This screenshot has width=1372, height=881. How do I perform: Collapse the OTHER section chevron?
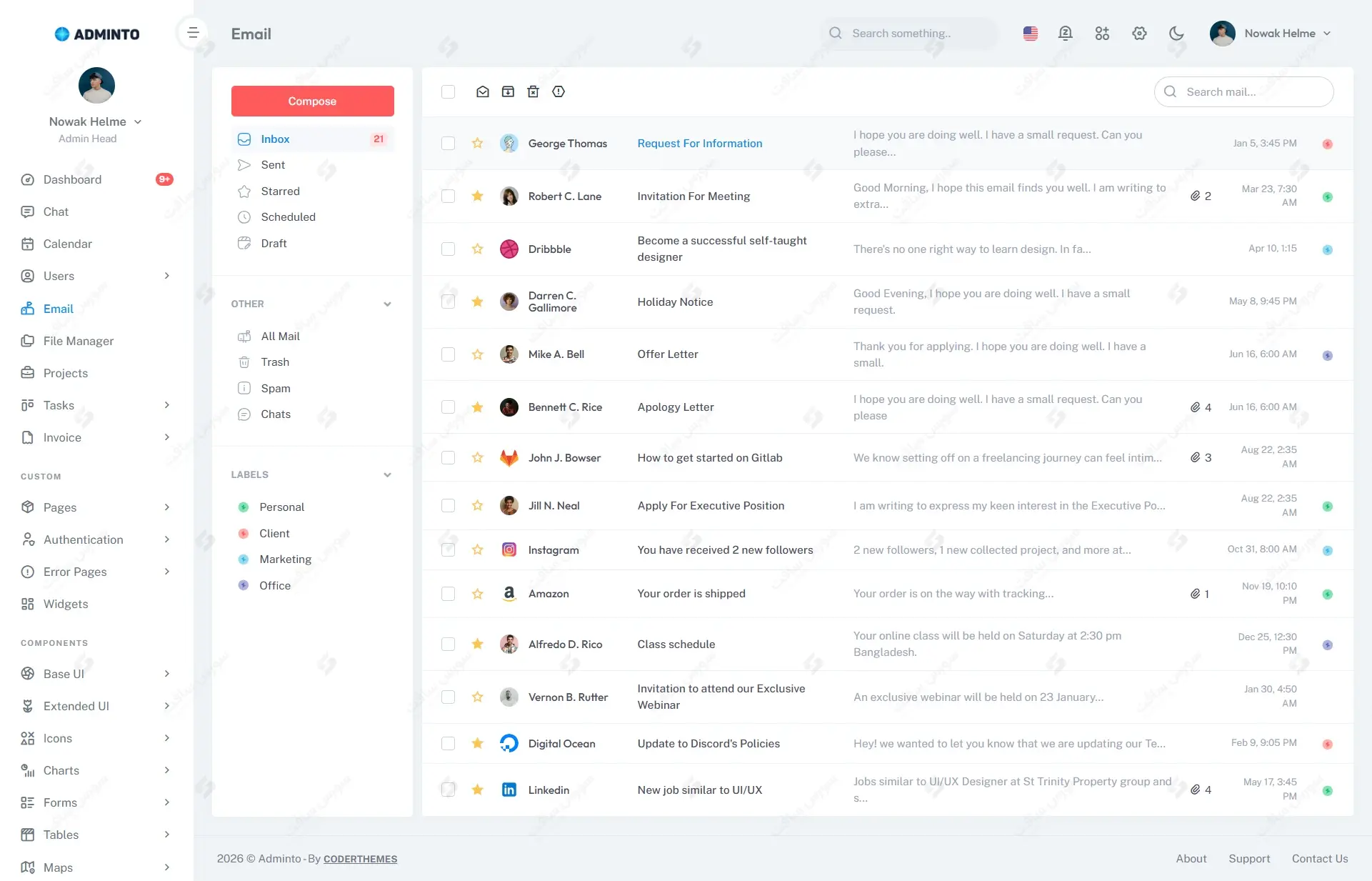pos(387,304)
